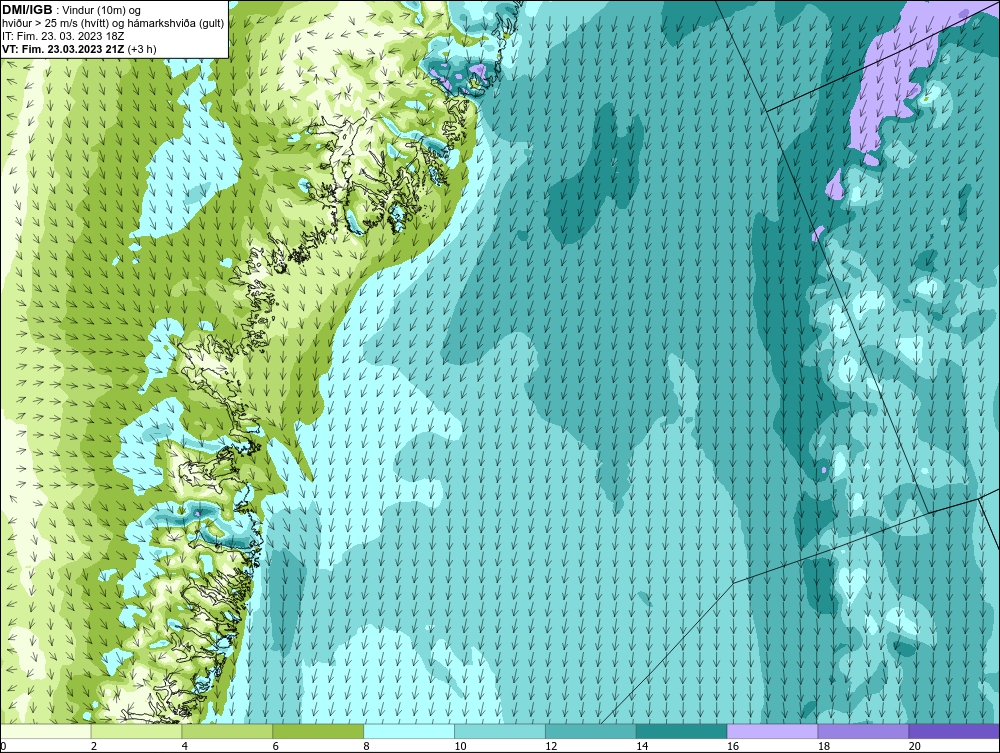Click the 2–4 m/s light yellow-green legend swatch
1000x753 pixels.
click(136, 731)
